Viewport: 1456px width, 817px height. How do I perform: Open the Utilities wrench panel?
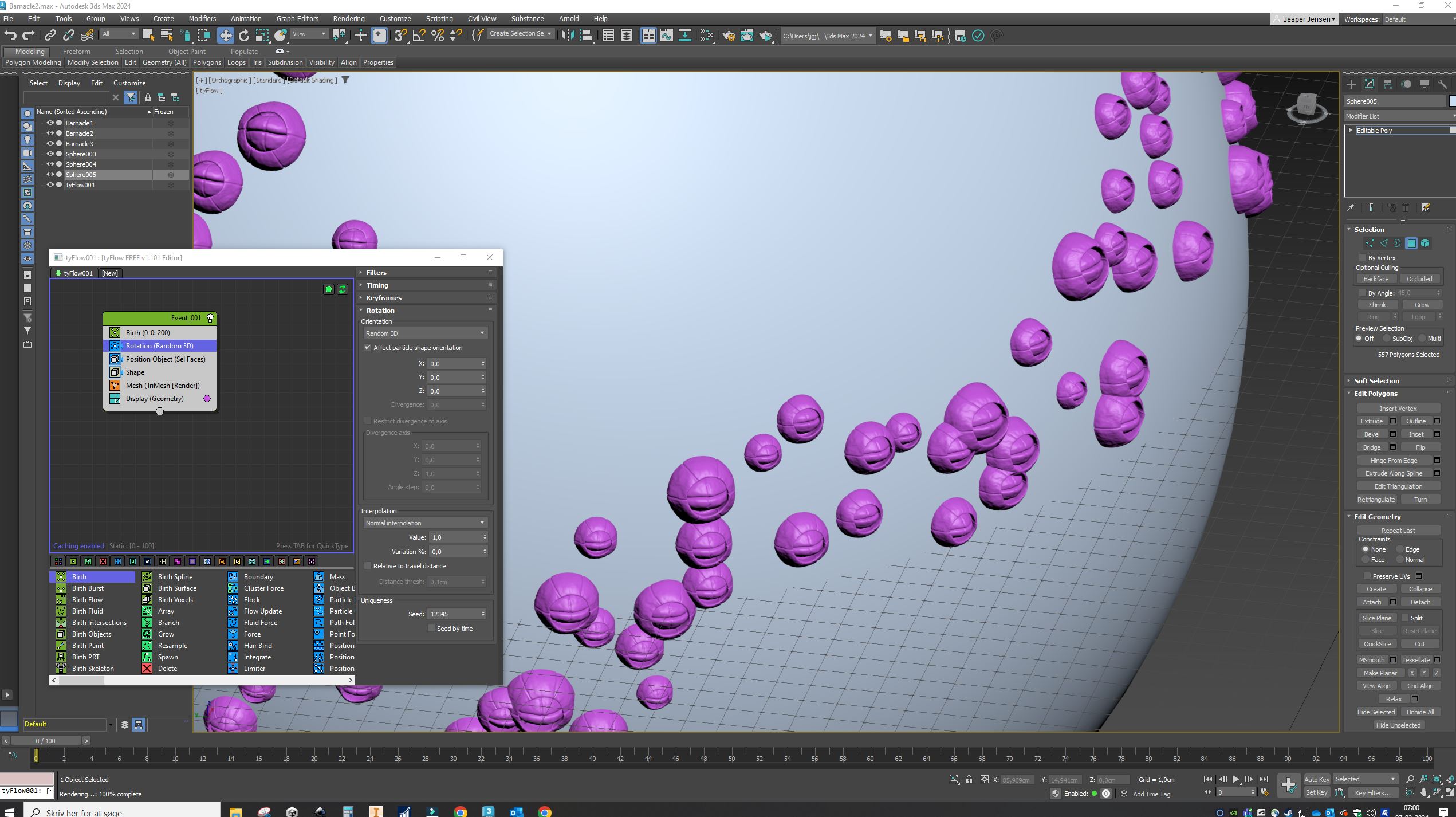(x=1442, y=84)
